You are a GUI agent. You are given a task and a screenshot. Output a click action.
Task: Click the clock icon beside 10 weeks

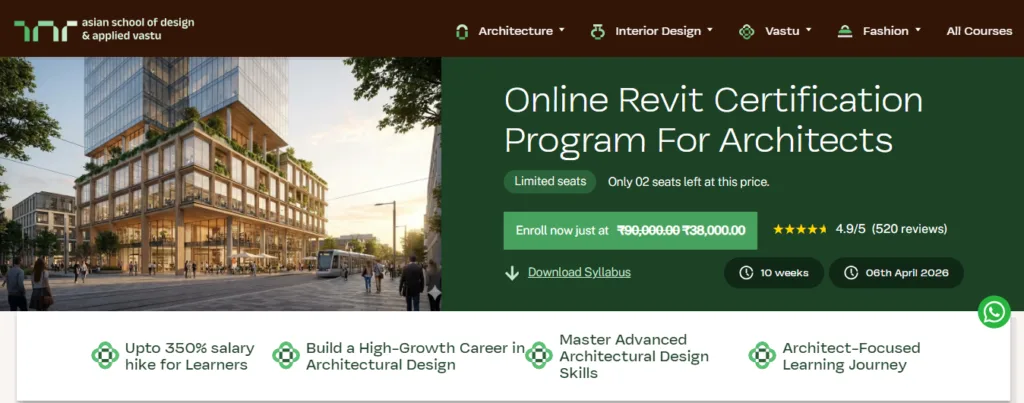coord(746,273)
